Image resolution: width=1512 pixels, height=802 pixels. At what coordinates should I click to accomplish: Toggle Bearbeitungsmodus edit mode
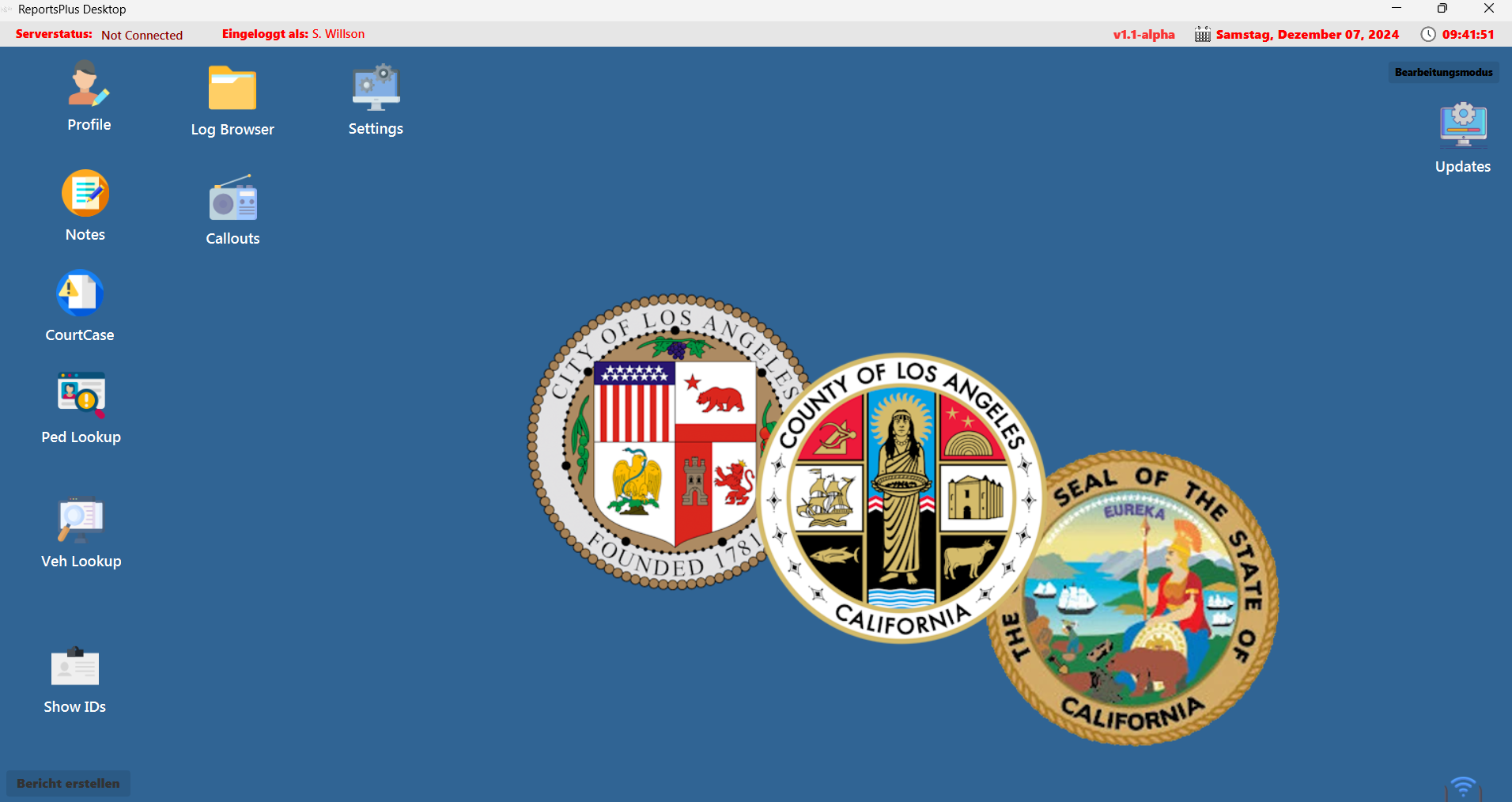pyautogui.click(x=1443, y=72)
